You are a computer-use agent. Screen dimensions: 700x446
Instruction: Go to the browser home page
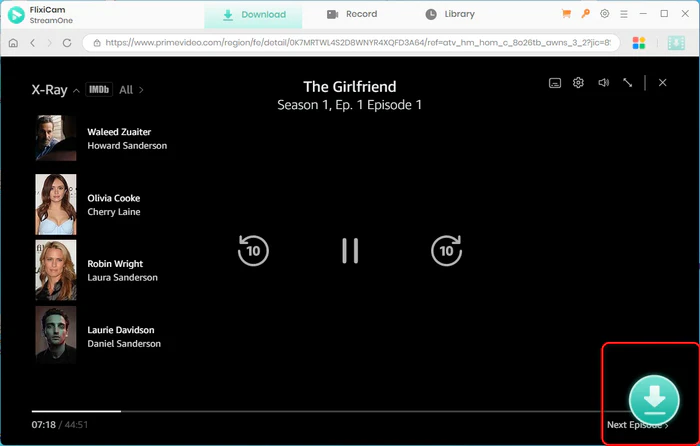pos(14,43)
